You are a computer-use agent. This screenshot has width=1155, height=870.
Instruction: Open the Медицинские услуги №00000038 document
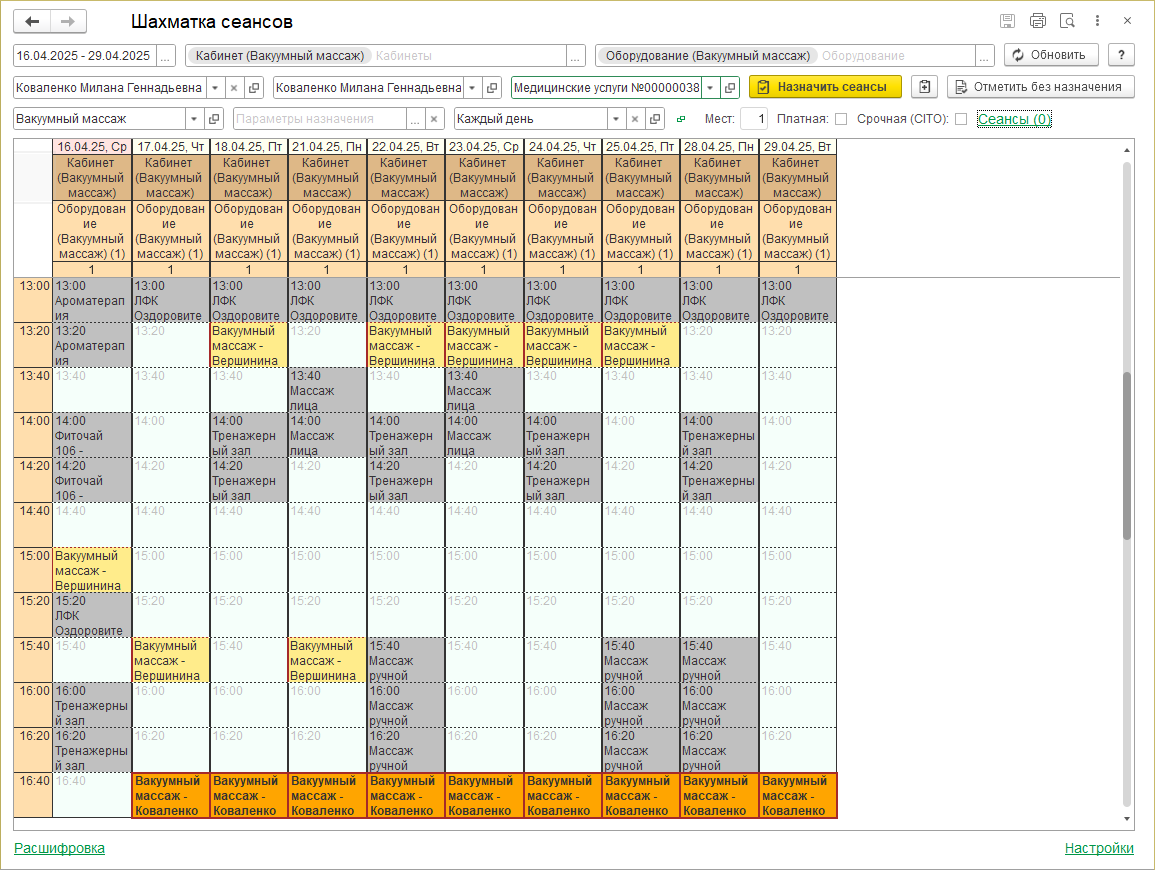pos(729,88)
